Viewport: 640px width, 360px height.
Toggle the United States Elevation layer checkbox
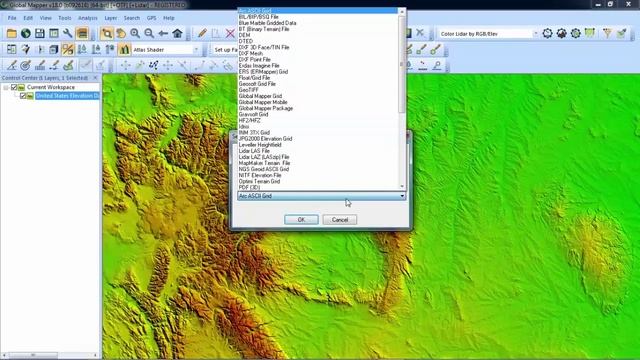pyautogui.click(x=23, y=96)
